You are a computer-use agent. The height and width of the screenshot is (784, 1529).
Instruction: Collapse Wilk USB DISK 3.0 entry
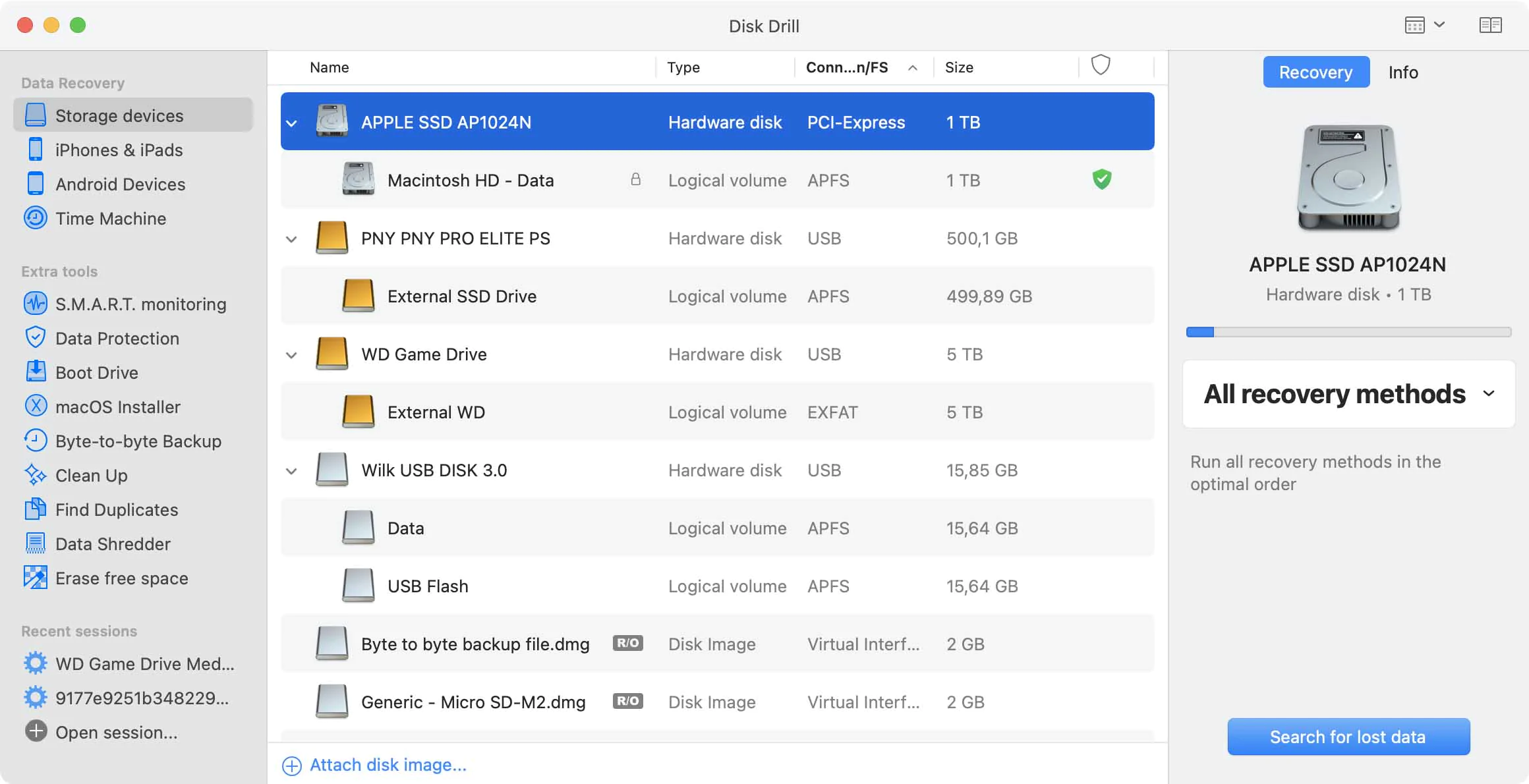(x=291, y=469)
